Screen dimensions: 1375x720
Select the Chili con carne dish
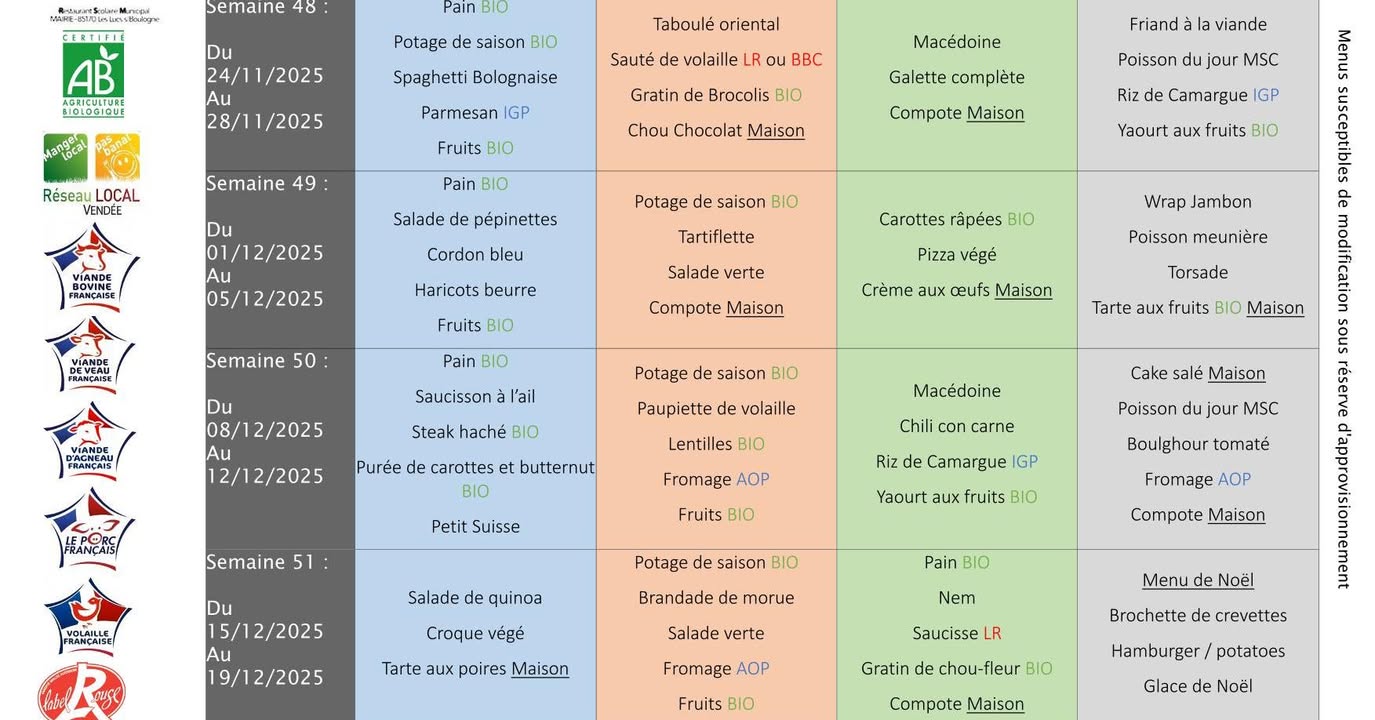pyautogui.click(x=956, y=426)
